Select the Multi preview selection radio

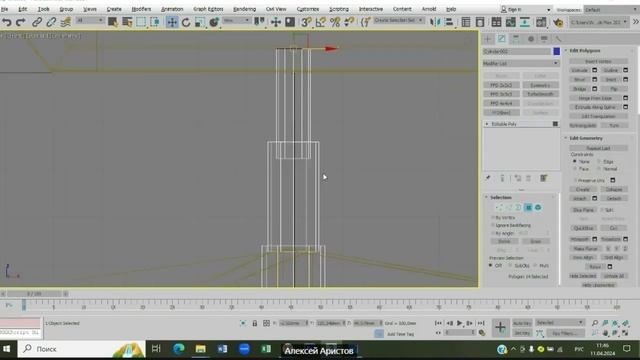click(535, 266)
